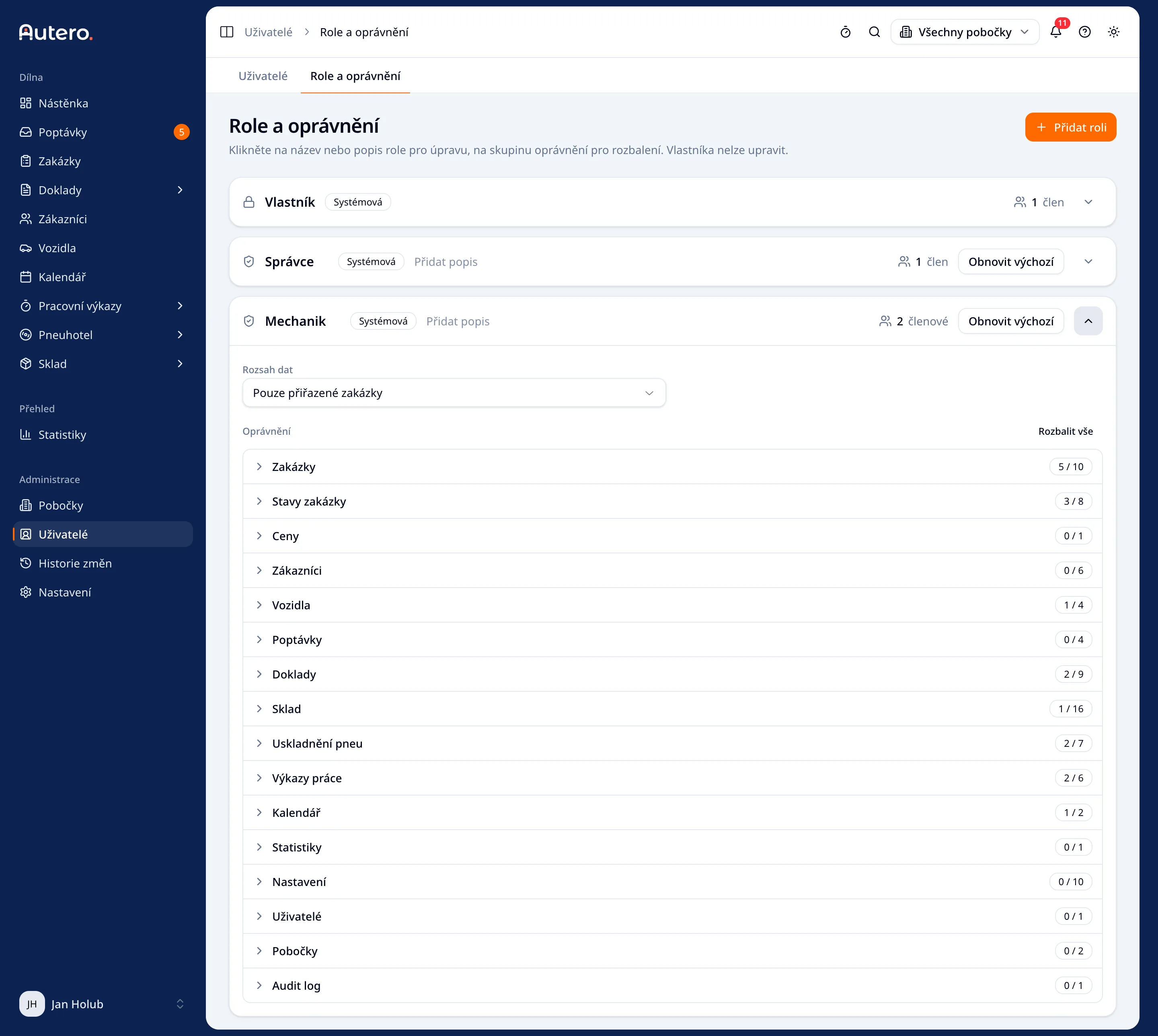Click Přidat popis on Mechanik role
This screenshot has width=1158, height=1036.
[x=458, y=321]
